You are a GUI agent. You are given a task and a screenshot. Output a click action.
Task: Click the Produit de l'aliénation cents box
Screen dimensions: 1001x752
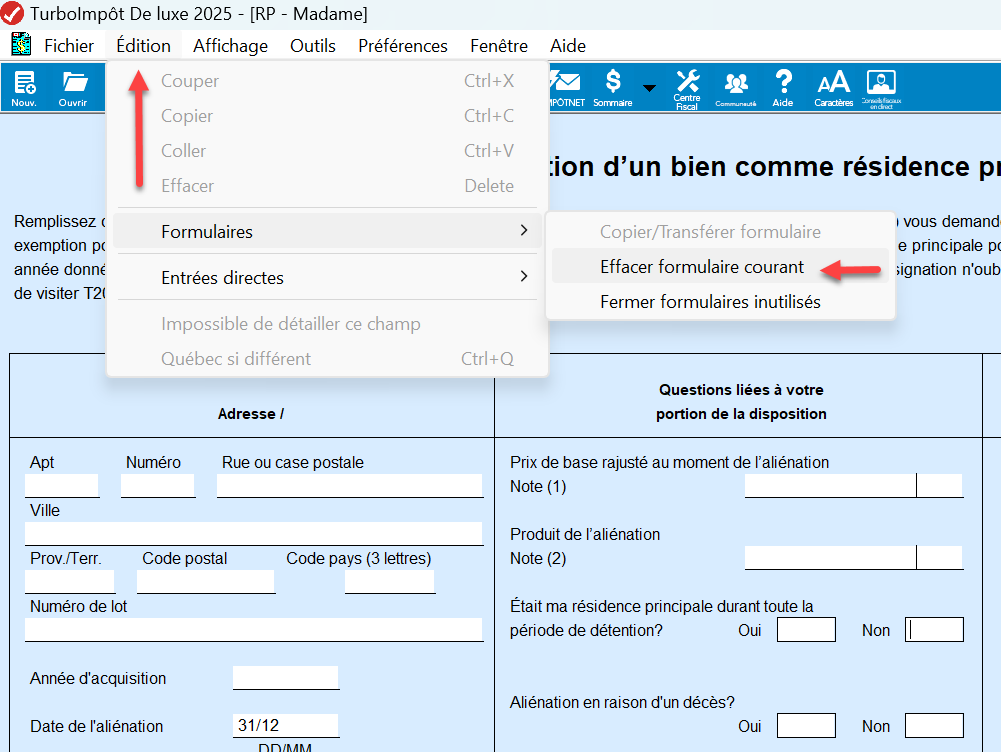coord(940,557)
